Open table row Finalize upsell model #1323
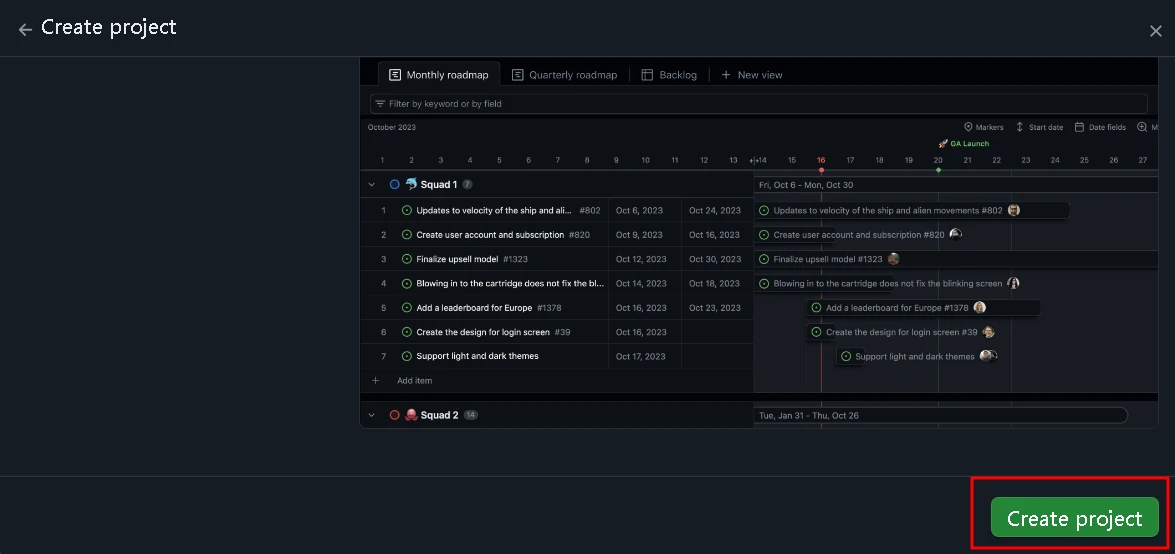The width and height of the screenshot is (1175, 554). click(x=557, y=259)
